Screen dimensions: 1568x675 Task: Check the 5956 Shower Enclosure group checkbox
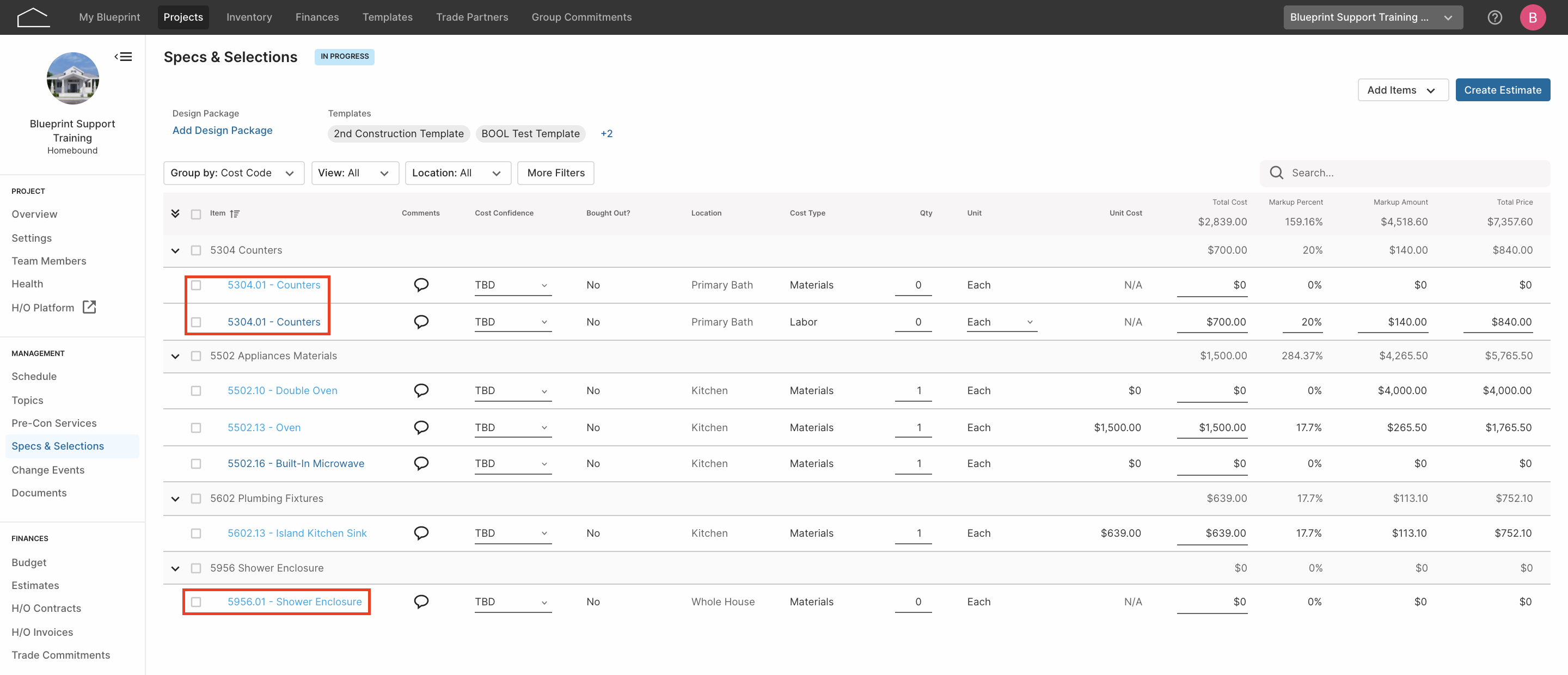click(x=196, y=568)
